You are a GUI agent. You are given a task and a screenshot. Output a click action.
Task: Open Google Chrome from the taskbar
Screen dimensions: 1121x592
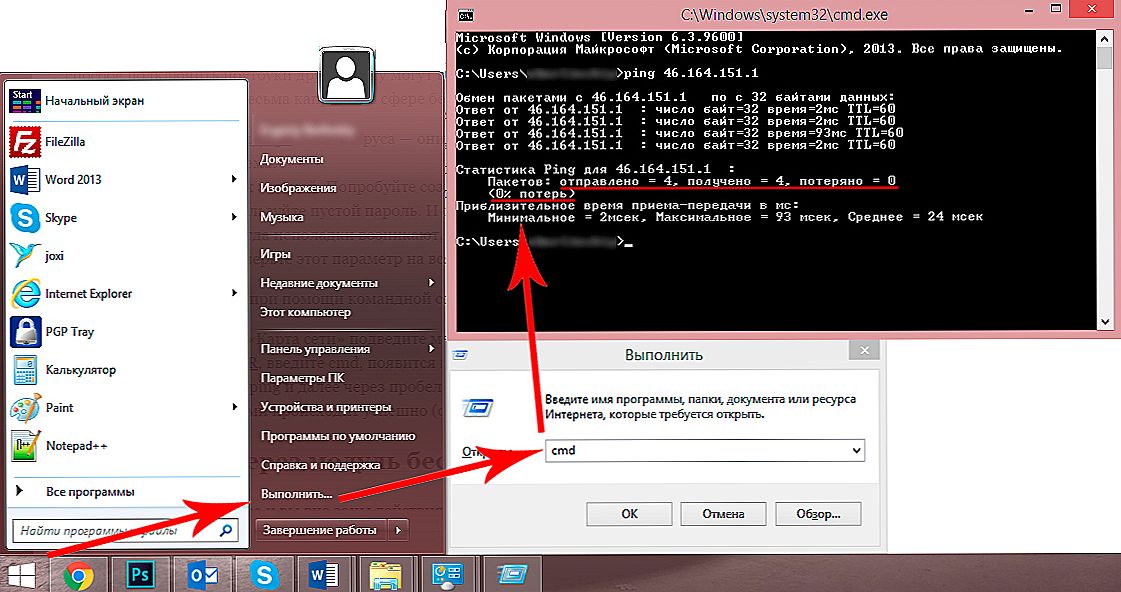(x=78, y=575)
